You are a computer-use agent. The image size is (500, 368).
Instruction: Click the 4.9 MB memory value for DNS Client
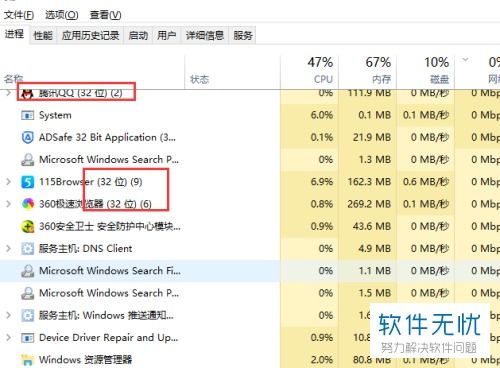point(374,248)
